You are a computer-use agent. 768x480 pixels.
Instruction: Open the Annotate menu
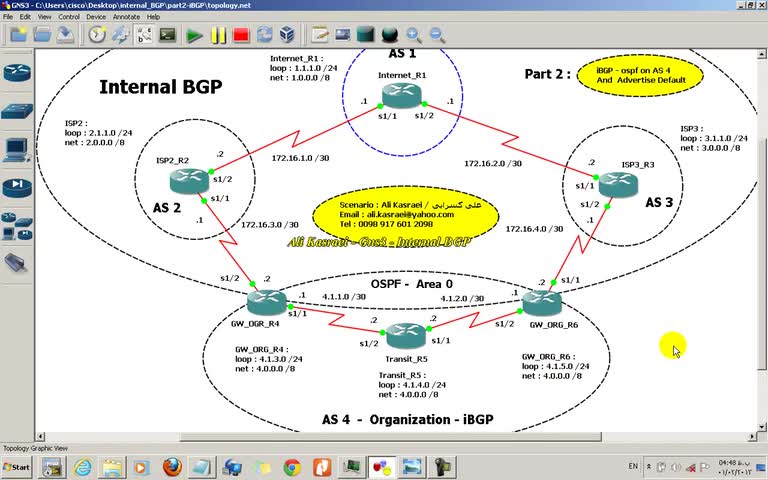coord(126,17)
